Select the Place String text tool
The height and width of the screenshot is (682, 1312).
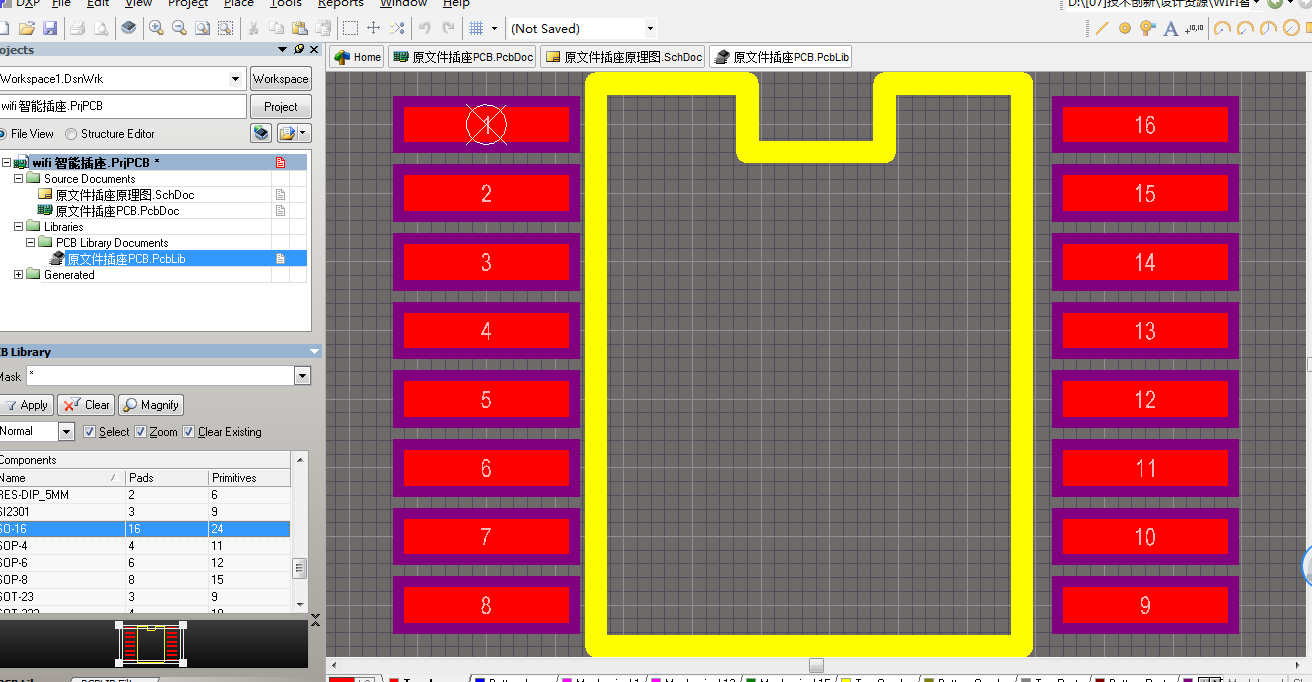click(x=1171, y=28)
